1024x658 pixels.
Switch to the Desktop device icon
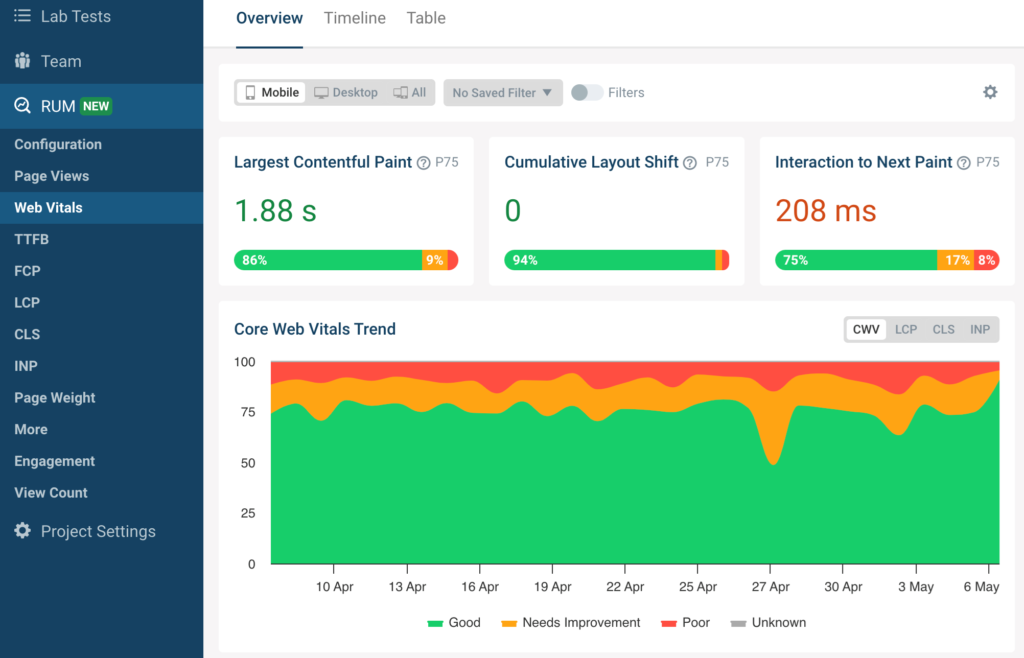[x=322, y=92]
